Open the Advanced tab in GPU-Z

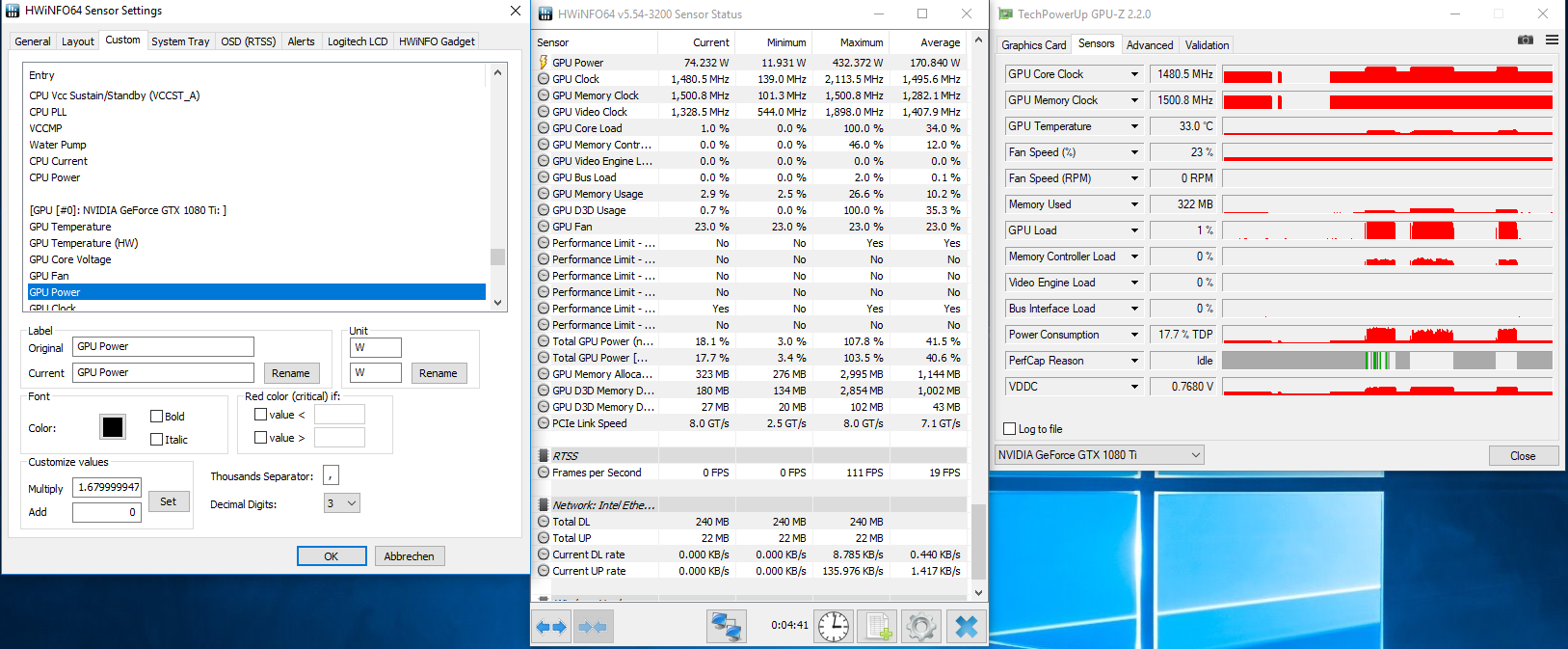pos(1150,45)
